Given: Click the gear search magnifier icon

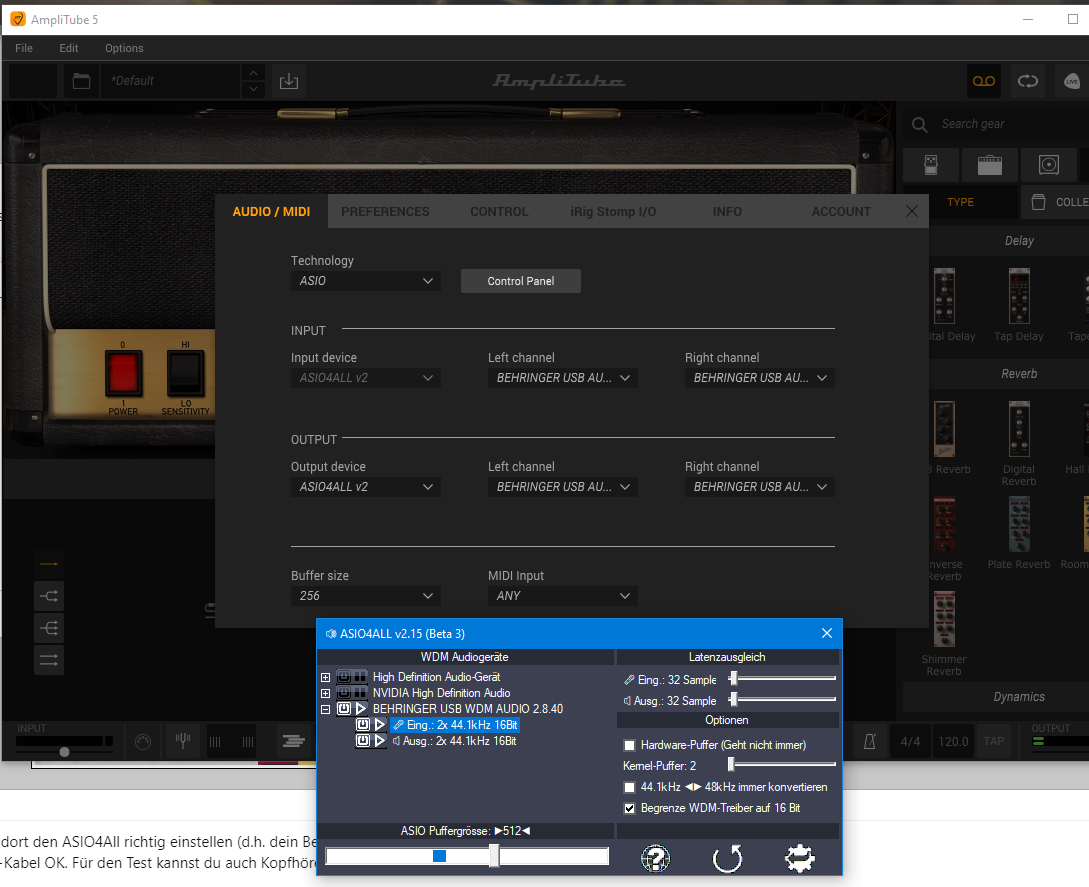Looking at the screenshot, I should [x=920, y=124].
